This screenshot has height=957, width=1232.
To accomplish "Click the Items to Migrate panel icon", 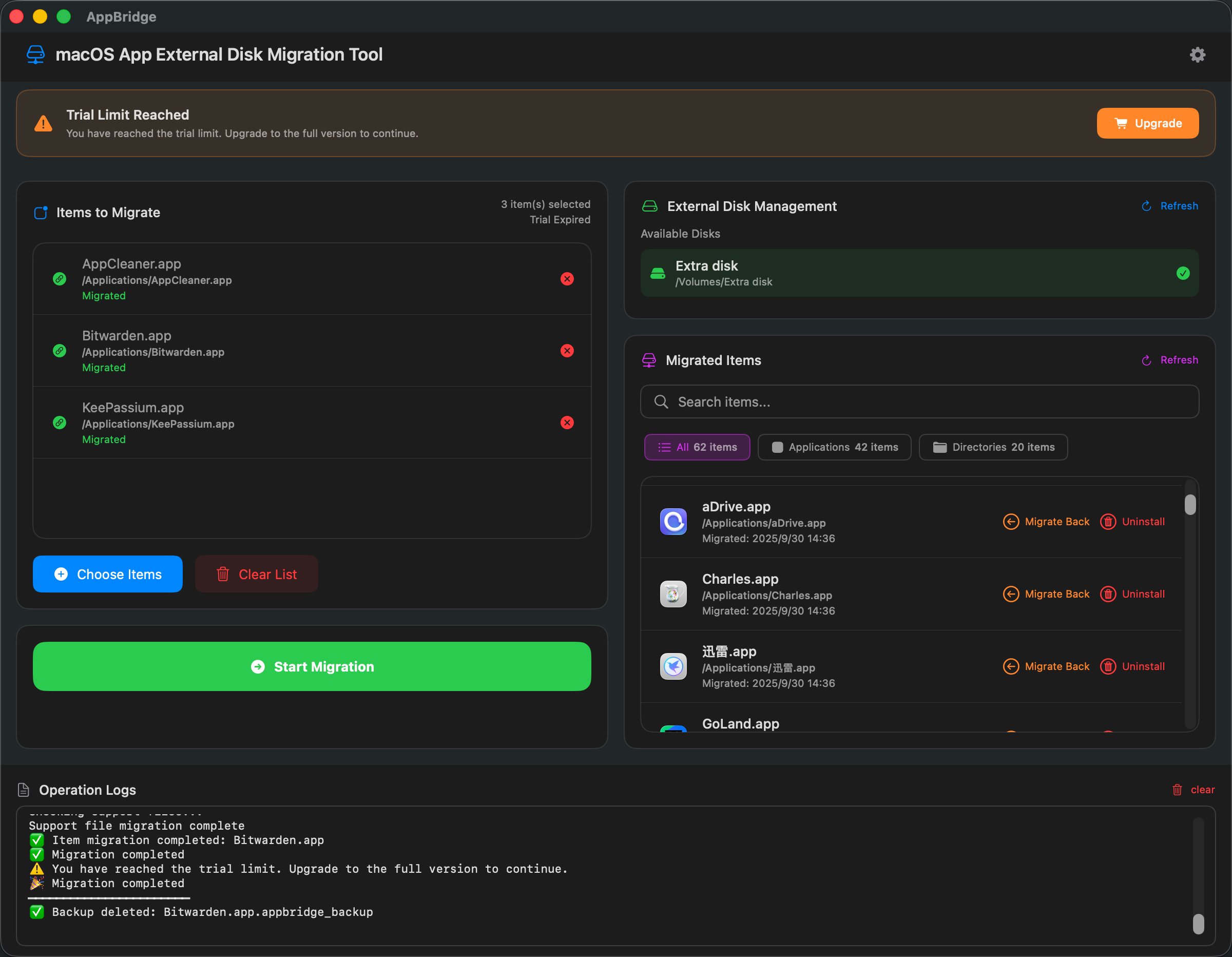I will (x=41, y=213).
